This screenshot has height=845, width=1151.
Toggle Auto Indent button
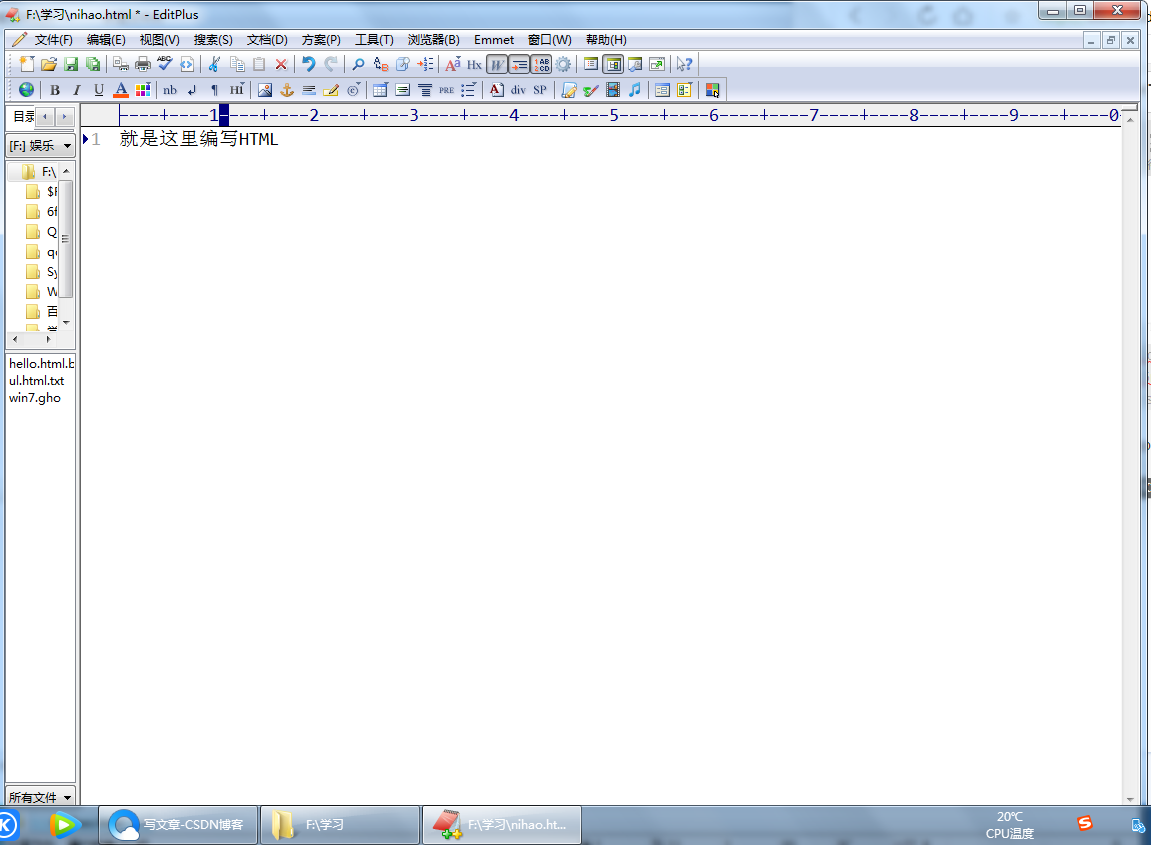[x=519, y=65]
